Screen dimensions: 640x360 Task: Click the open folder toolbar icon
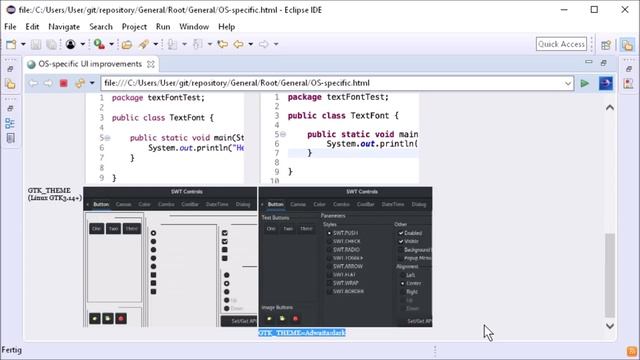[x=127, y=44]
